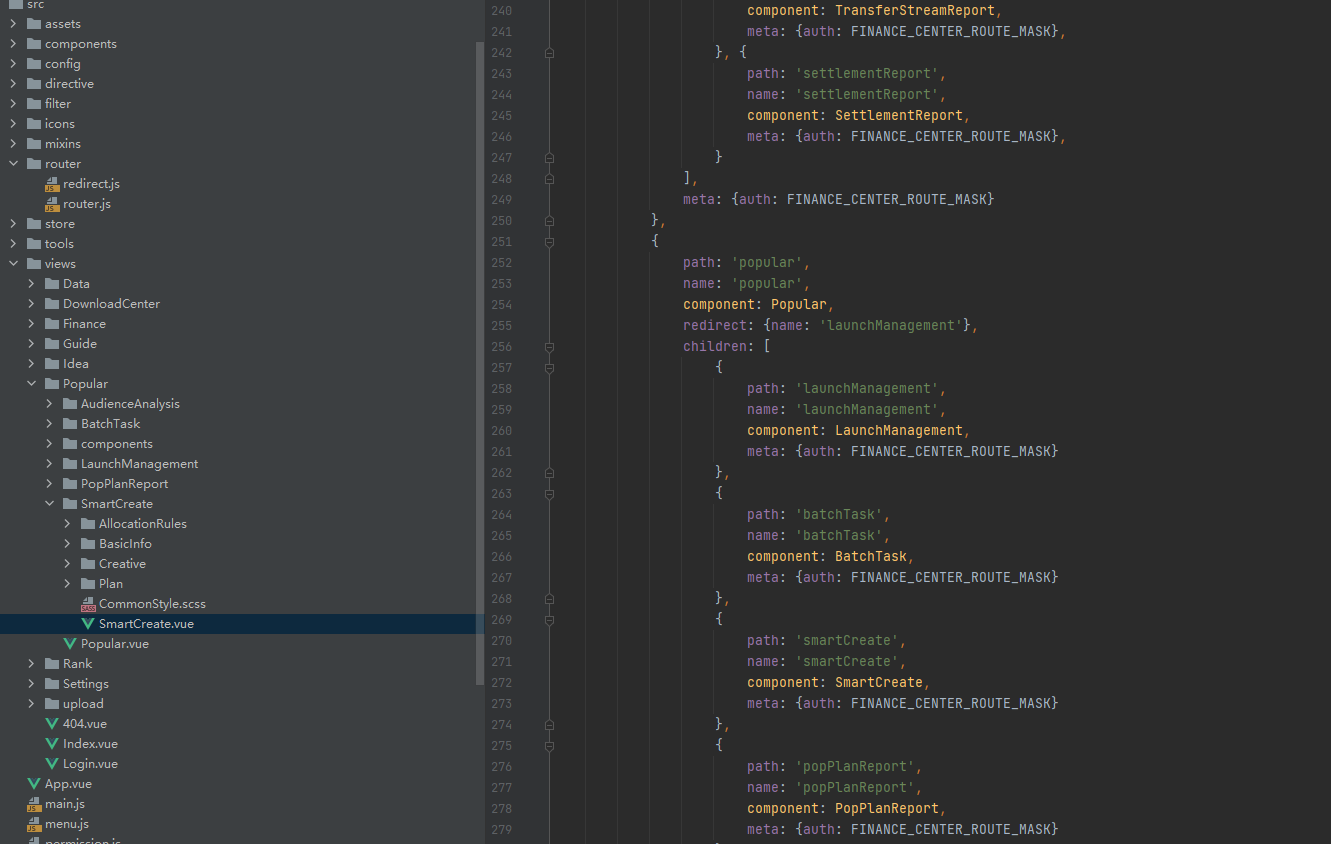Screen dimensions: 1331x844
Task: Select the config folder icon
Action: pos(34,64)
